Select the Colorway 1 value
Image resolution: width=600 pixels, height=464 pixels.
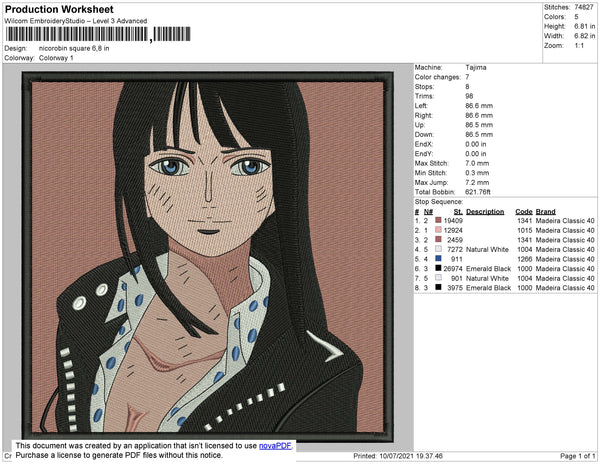click(56, 58)
